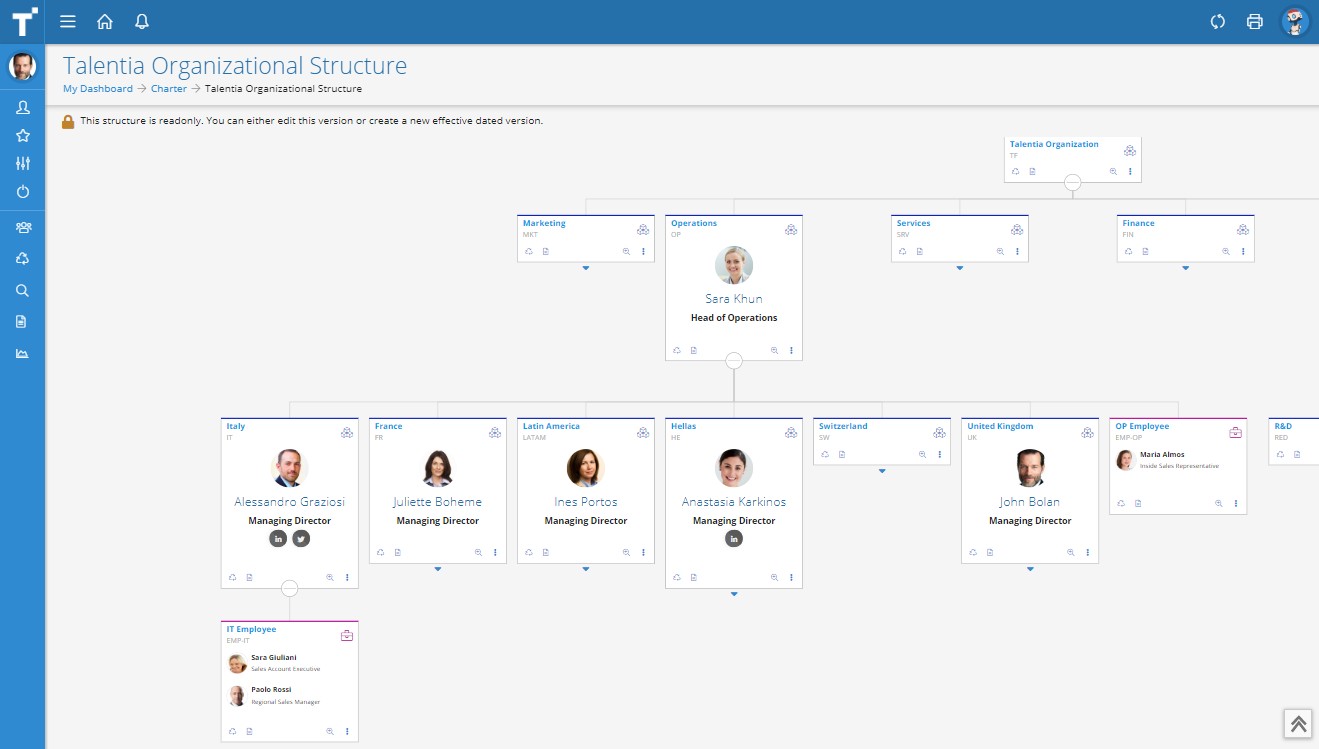The height and width of the screenshot is (749, 1319).
Task: Open the people group icon in sidebar
Action: pyautogui.click(x=22, y=227)
